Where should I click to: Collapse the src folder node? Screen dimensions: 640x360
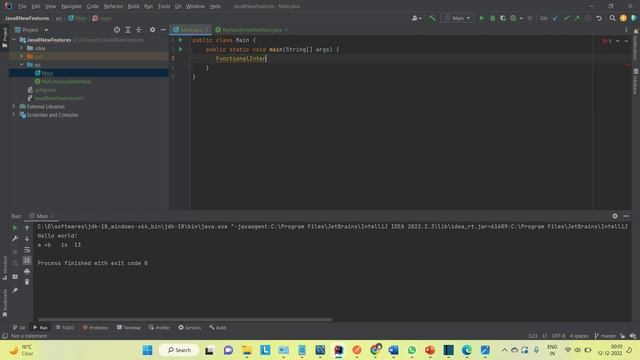(x=22, y=64)
